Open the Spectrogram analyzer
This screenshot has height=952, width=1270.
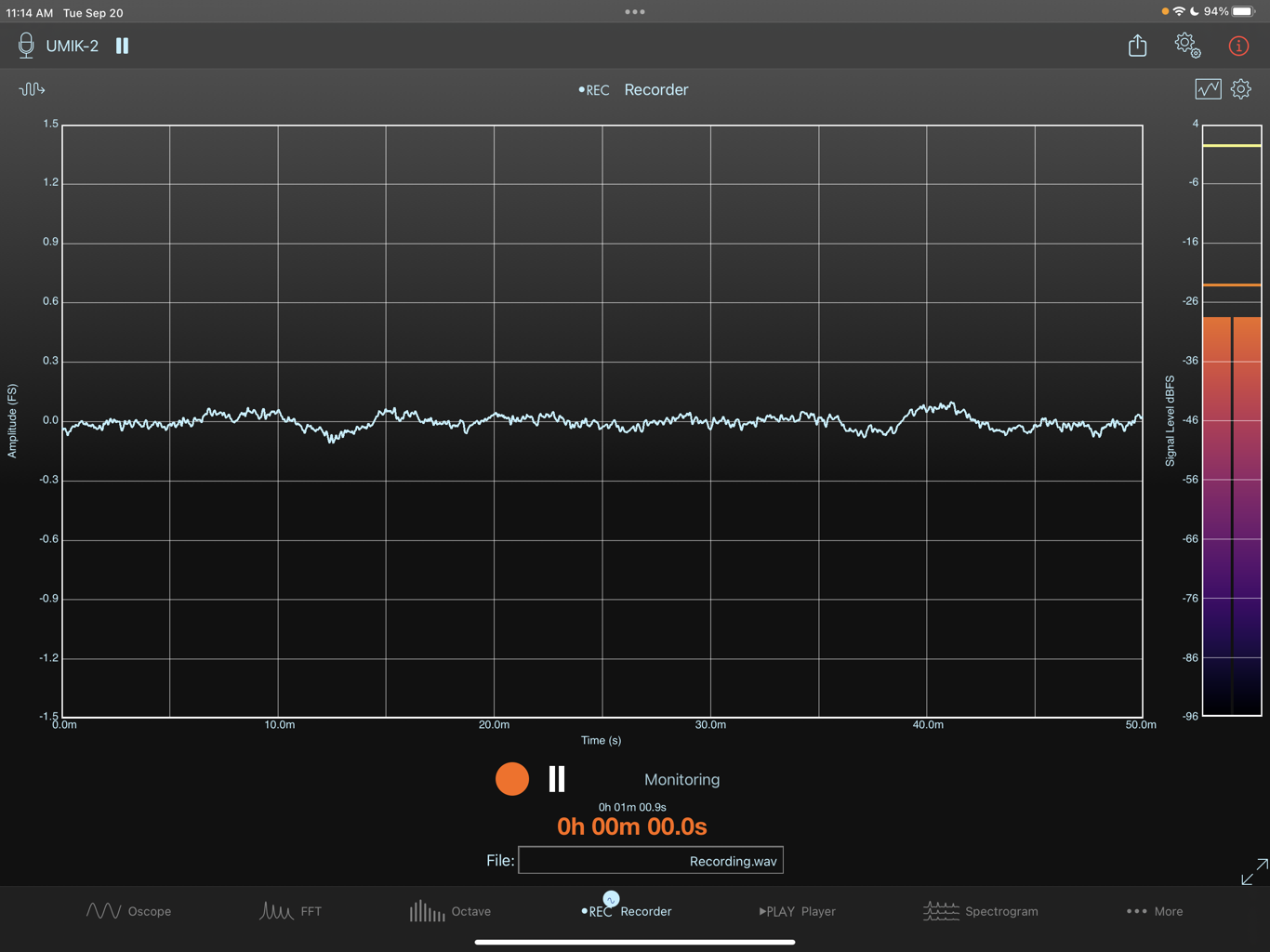click(x=981, y=911)
